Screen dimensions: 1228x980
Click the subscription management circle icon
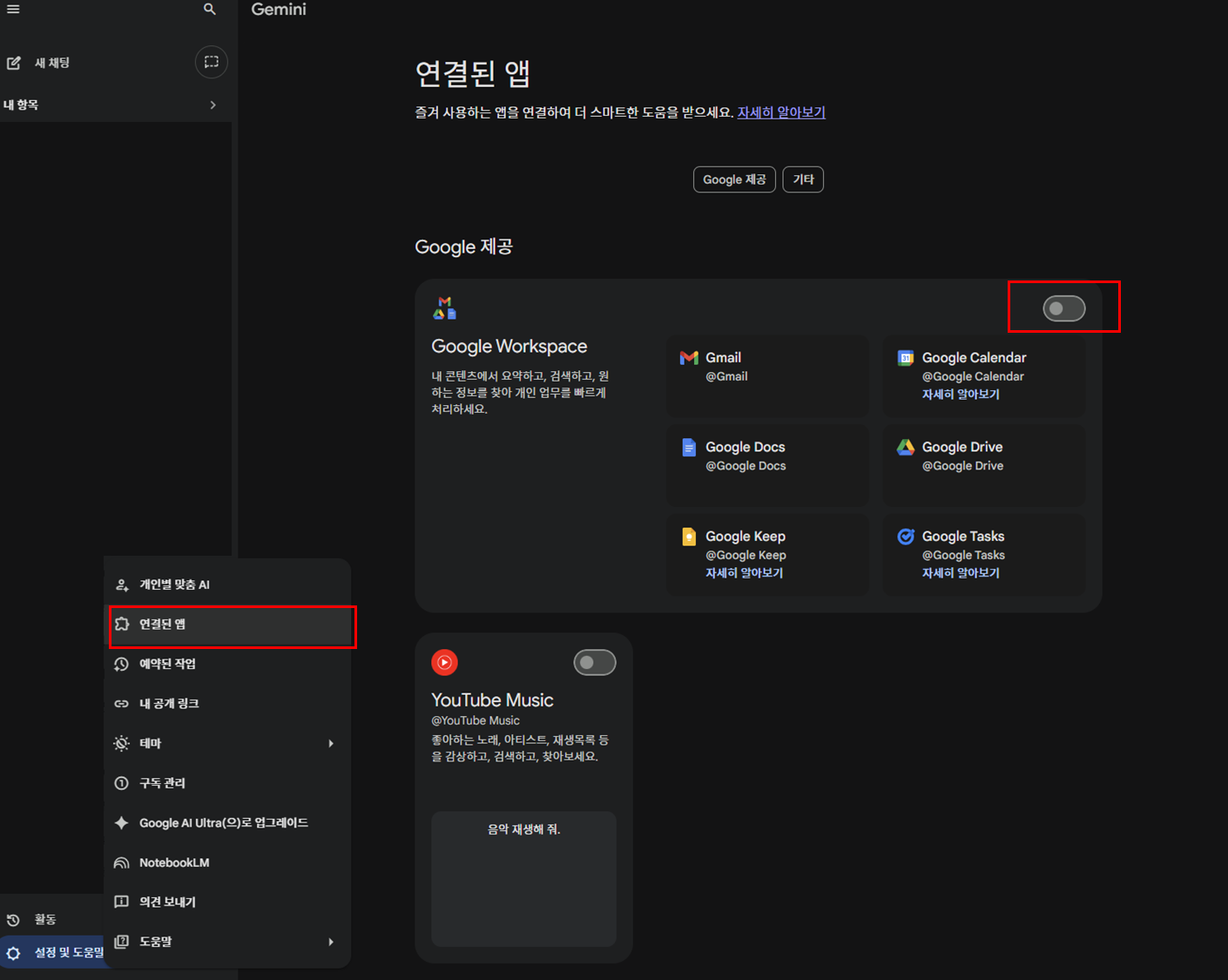[x=122, y=783]
